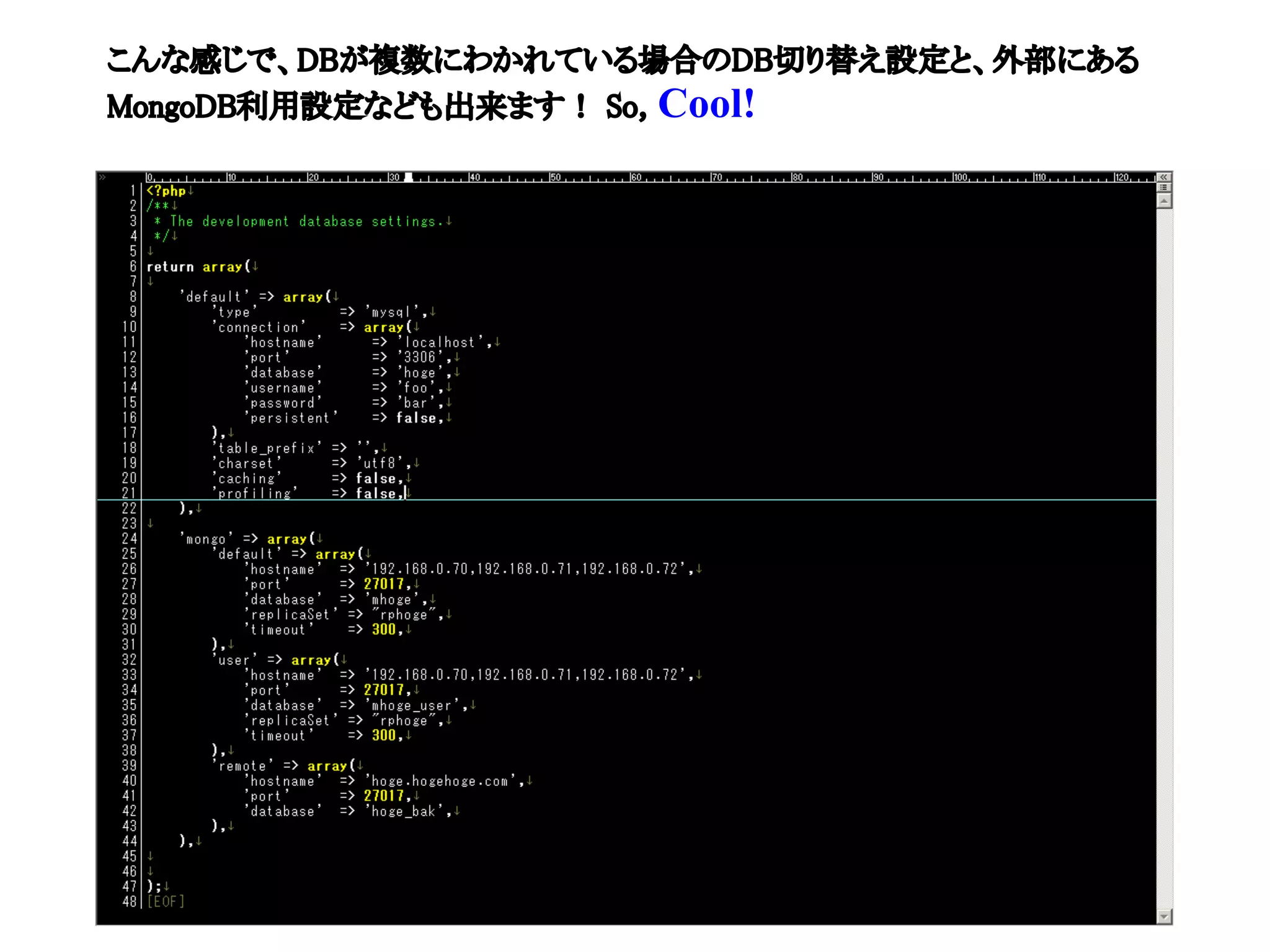Click the 'replicaSet' key on line 29
This screenshot has height=952, width=1270.
[291, 614]
